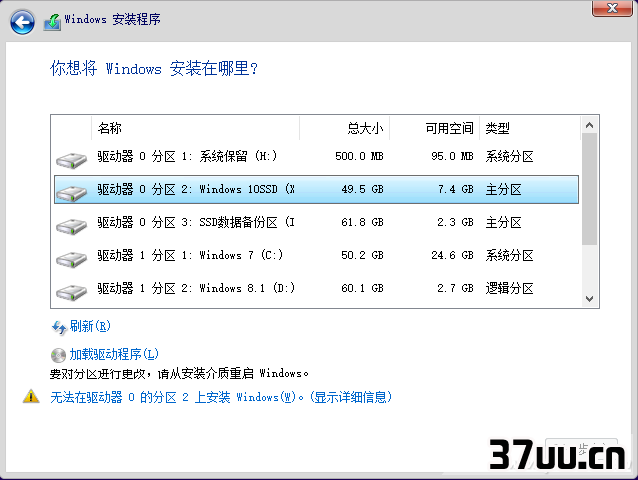The width and height of the screenshot is (638, 480).
Task: Select row 驱动器 0 分区 3: SSD数据备份区
Action: (316, 223)
